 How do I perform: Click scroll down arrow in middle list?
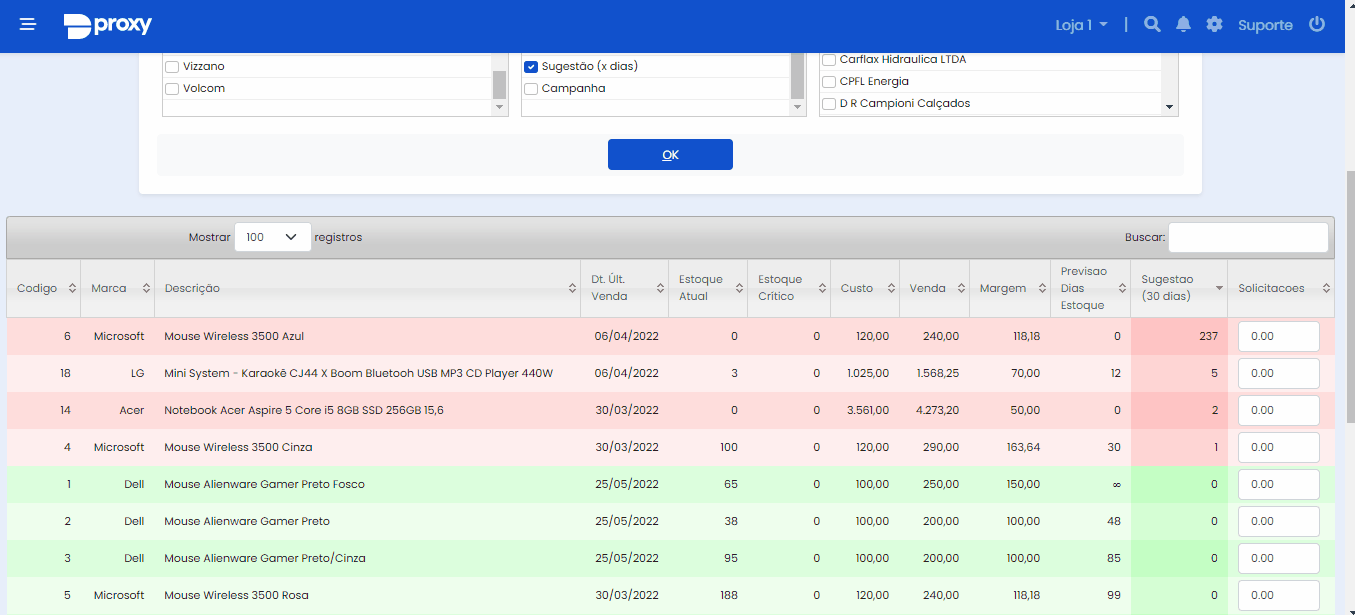click(797, 107)
